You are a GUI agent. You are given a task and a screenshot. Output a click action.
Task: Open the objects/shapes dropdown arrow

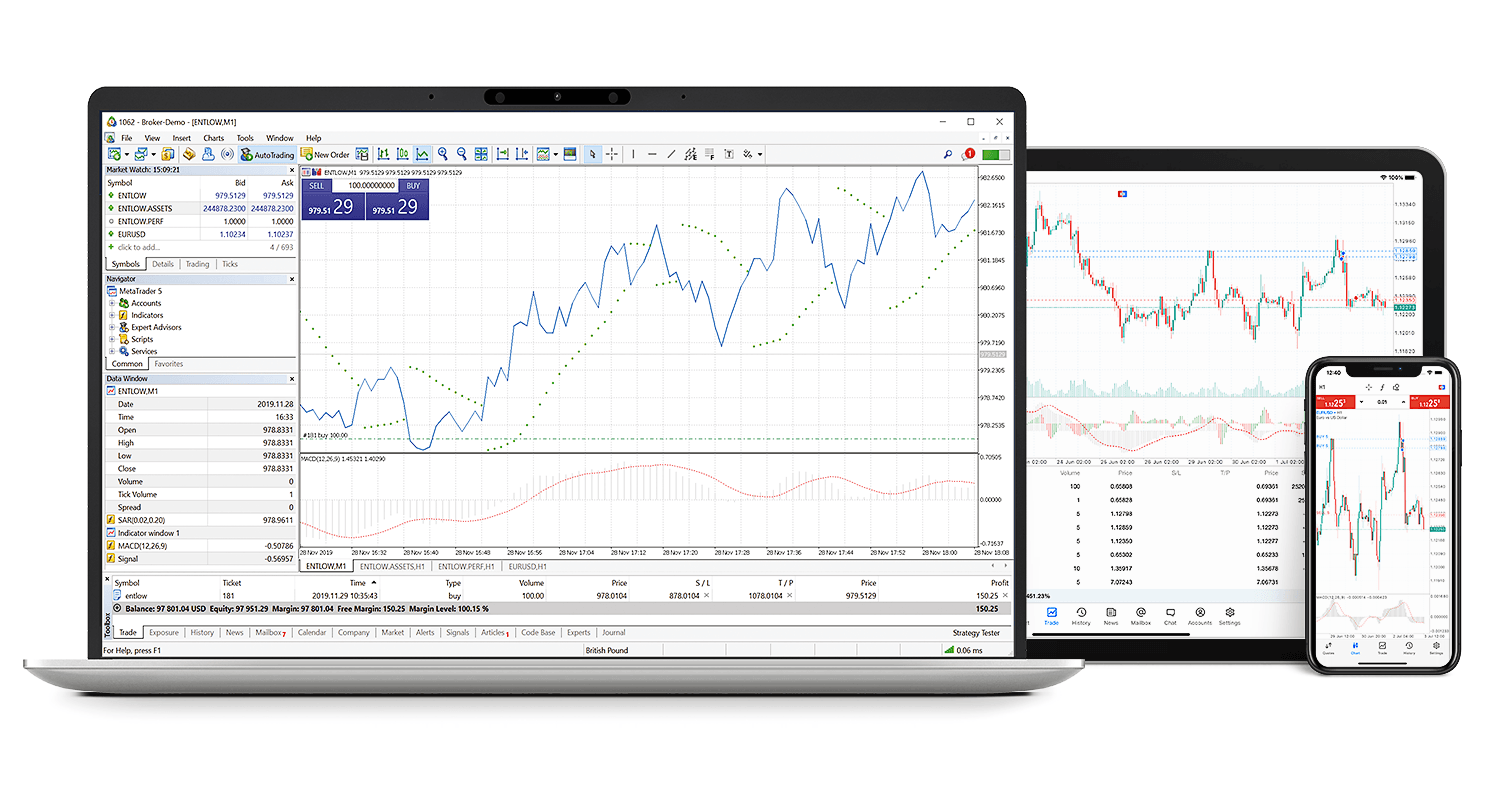point(760,154)
